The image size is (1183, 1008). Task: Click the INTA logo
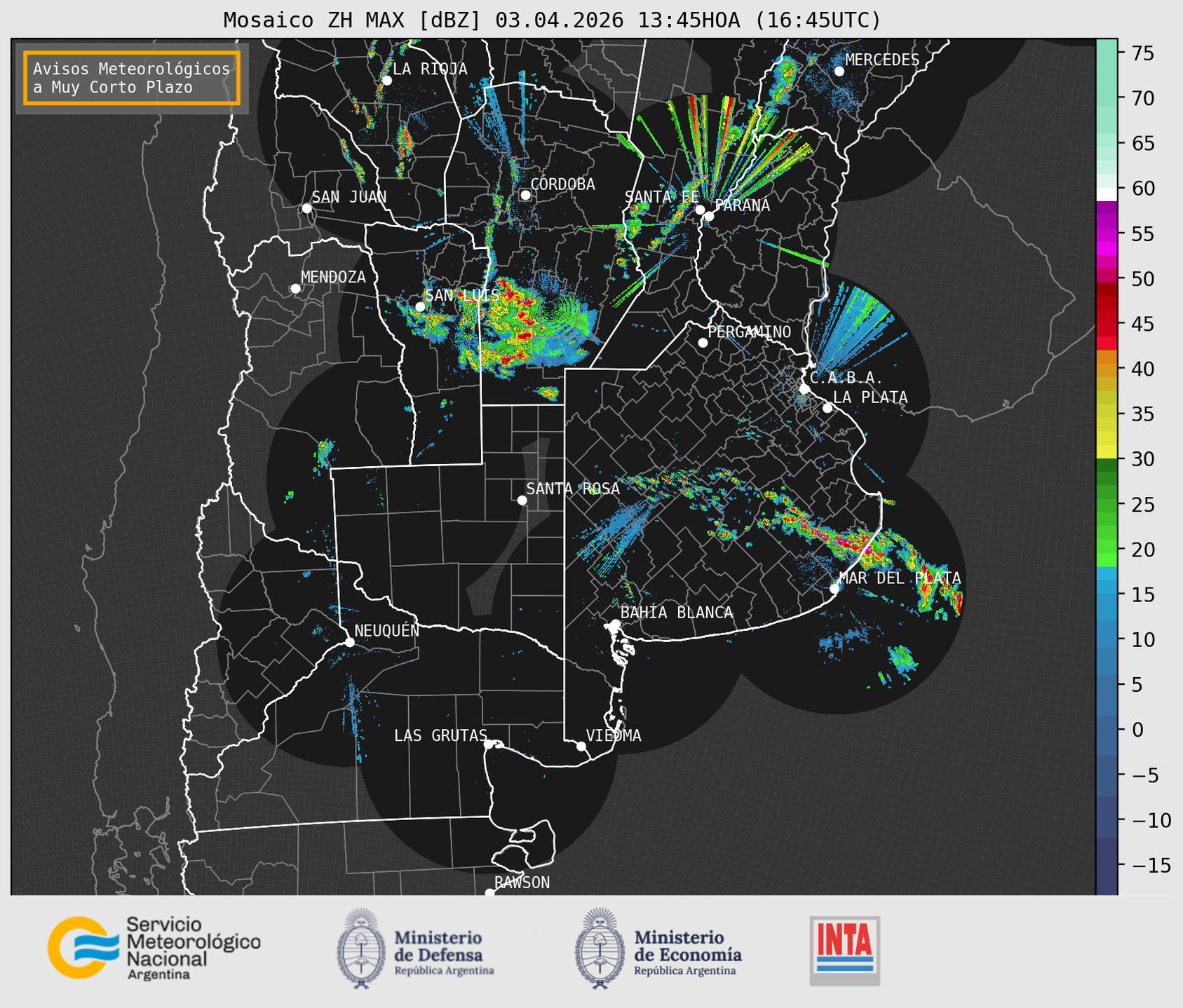click(x=845, y=951)
